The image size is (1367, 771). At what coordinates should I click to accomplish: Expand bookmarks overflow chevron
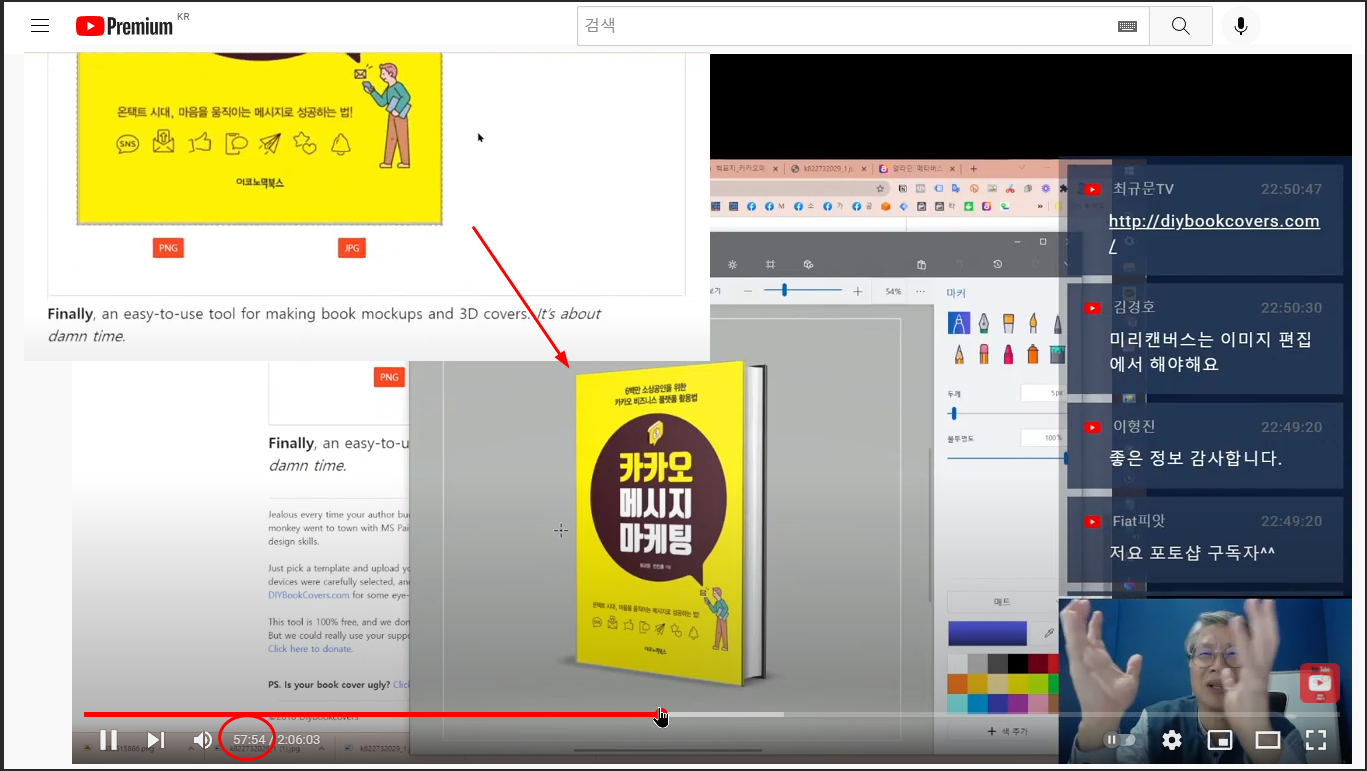tap(1040, 206)
